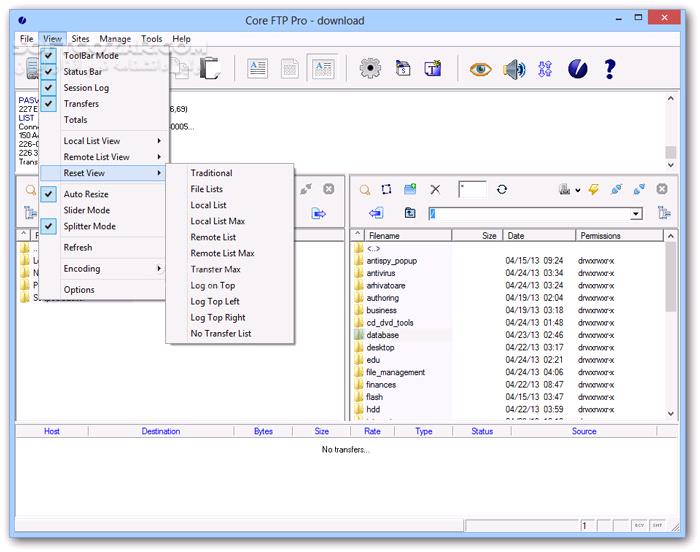700x552 pixels.
Task: Click the local pane search magnifier icon
Action: click(x=30, y=190)
